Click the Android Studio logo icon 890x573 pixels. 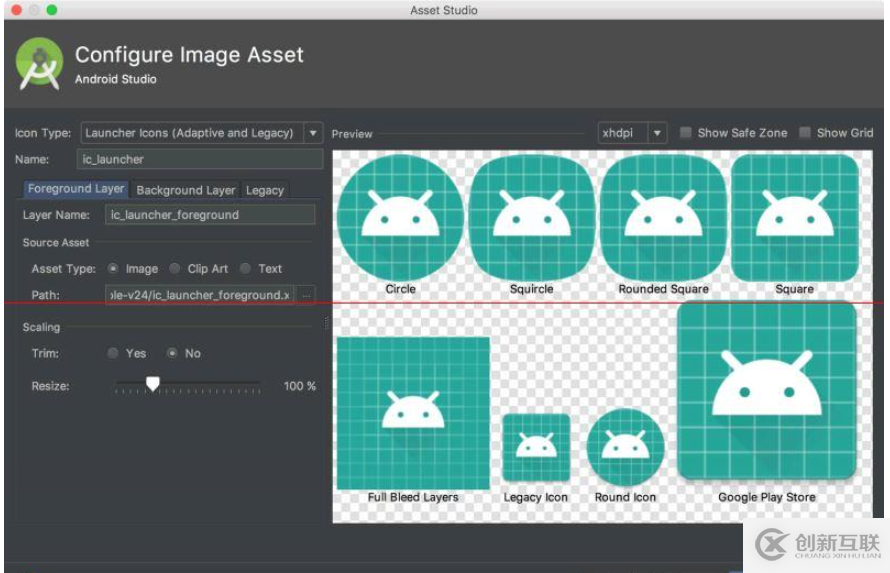point(39,64)
